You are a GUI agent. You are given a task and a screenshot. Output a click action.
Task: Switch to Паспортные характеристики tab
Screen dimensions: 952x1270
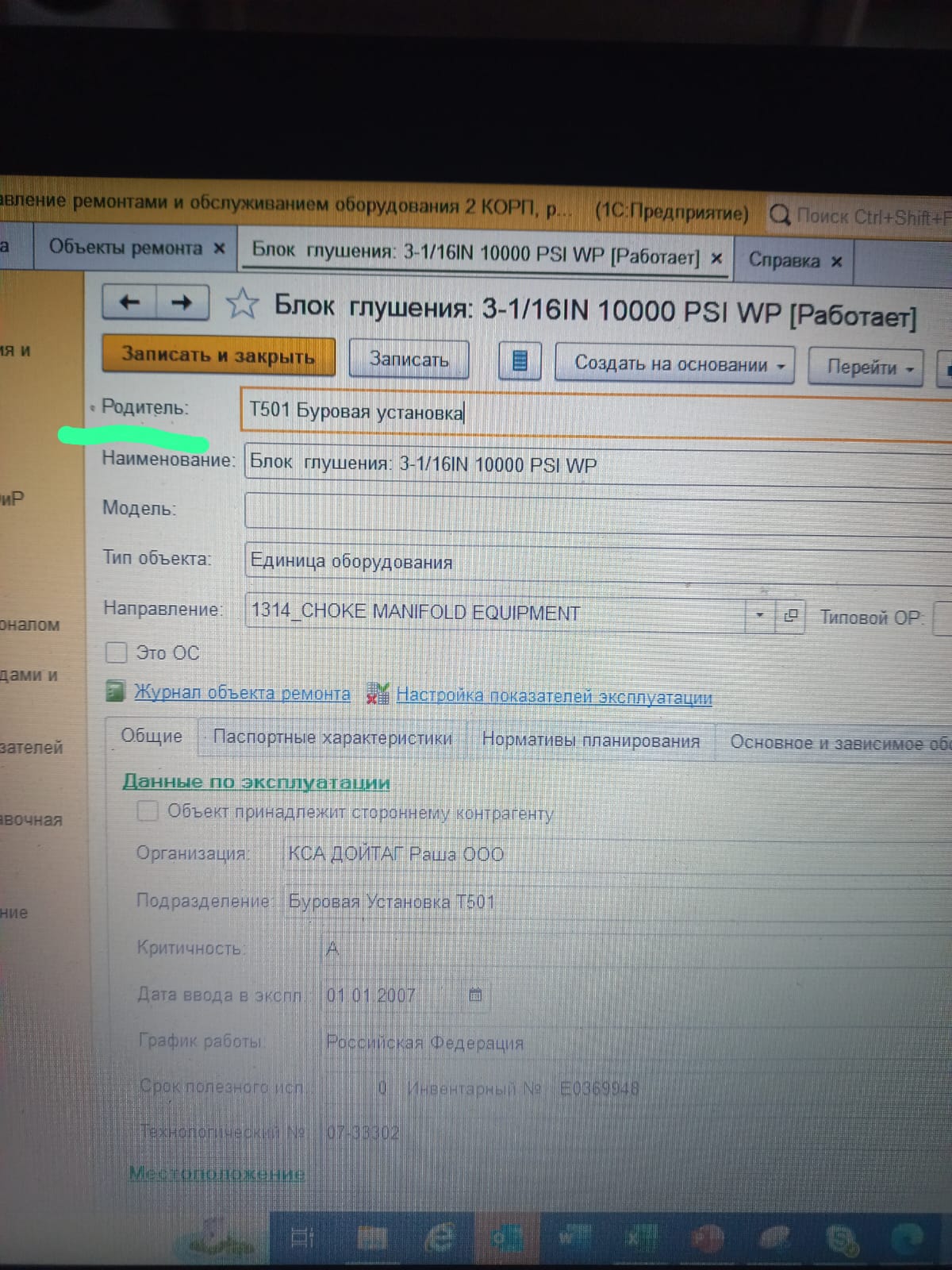pyautogui.click(x=332, y=738)
